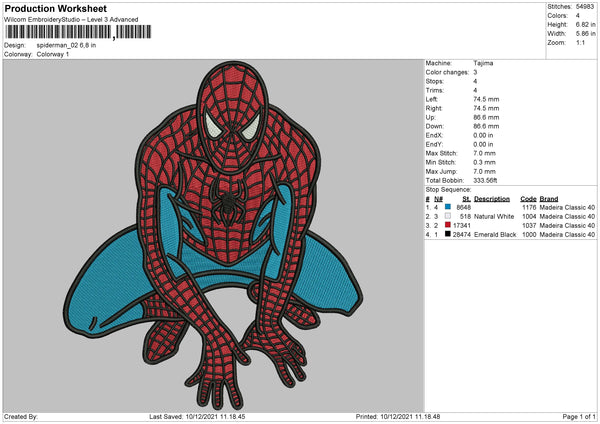Image resolution: width=600 pixels, height=424 pixels.
Task: Select thread code '1037'
Action: [529, 225]
